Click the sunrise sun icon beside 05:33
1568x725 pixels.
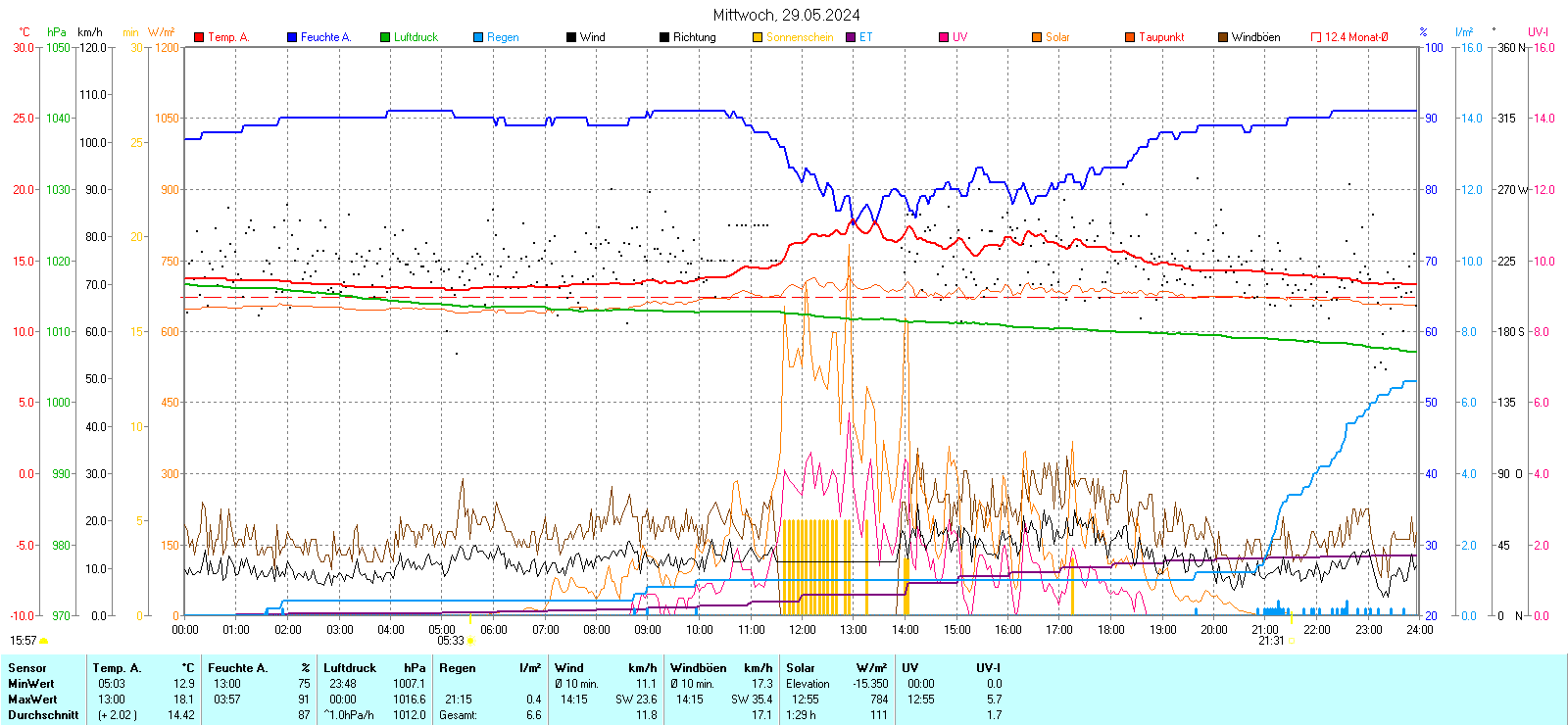coord(471,641)
